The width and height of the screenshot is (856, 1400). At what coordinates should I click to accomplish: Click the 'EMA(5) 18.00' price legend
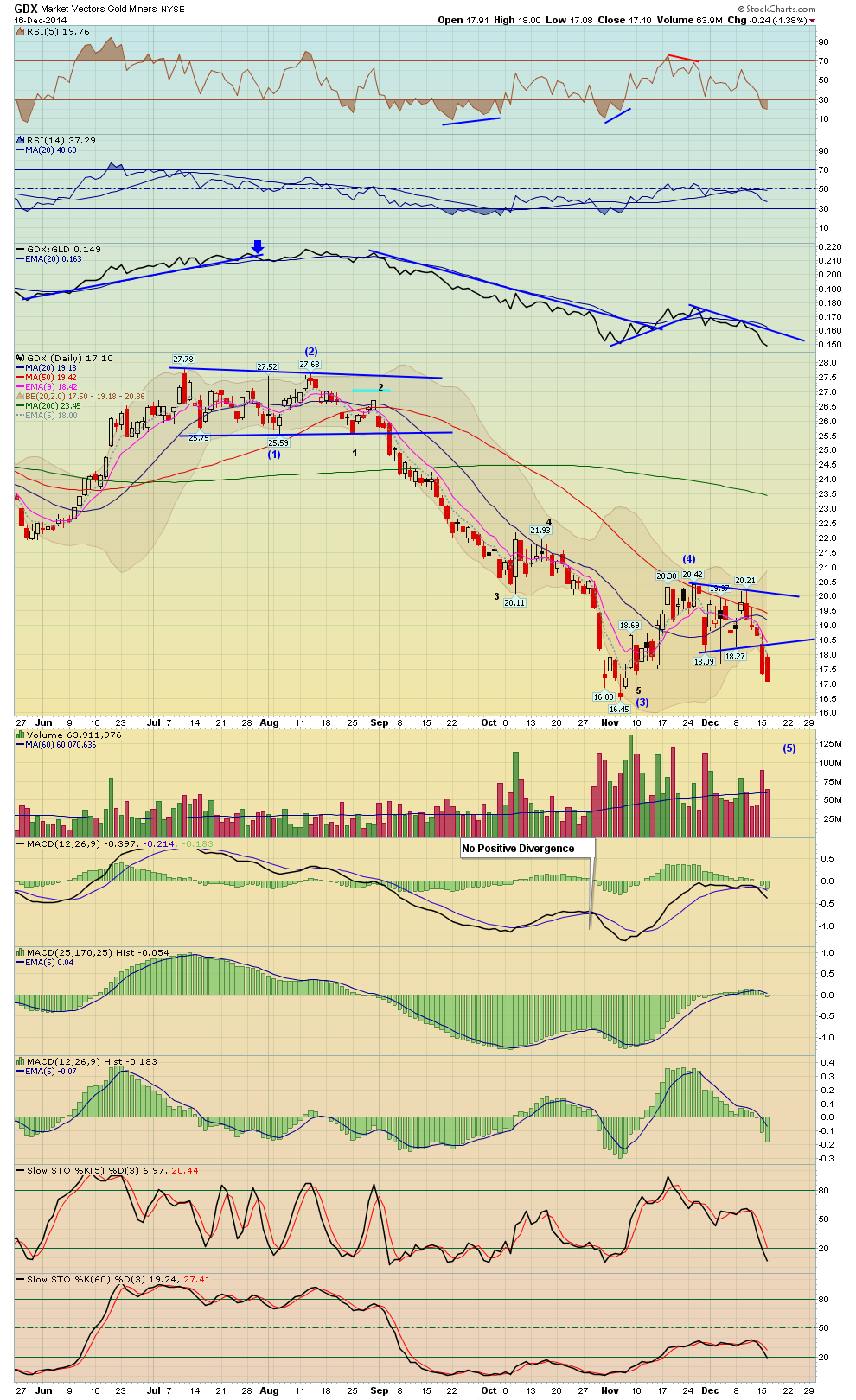[x=51, y=416]
